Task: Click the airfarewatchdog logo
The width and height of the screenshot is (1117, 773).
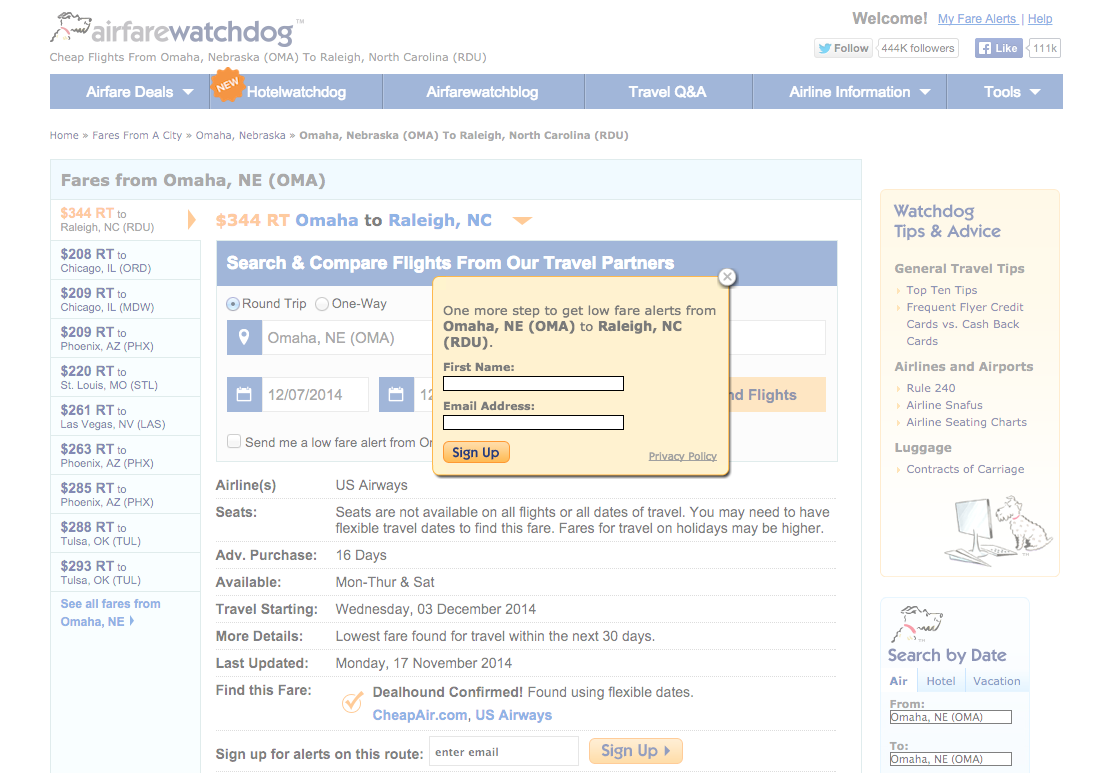Action: (177, 29)
